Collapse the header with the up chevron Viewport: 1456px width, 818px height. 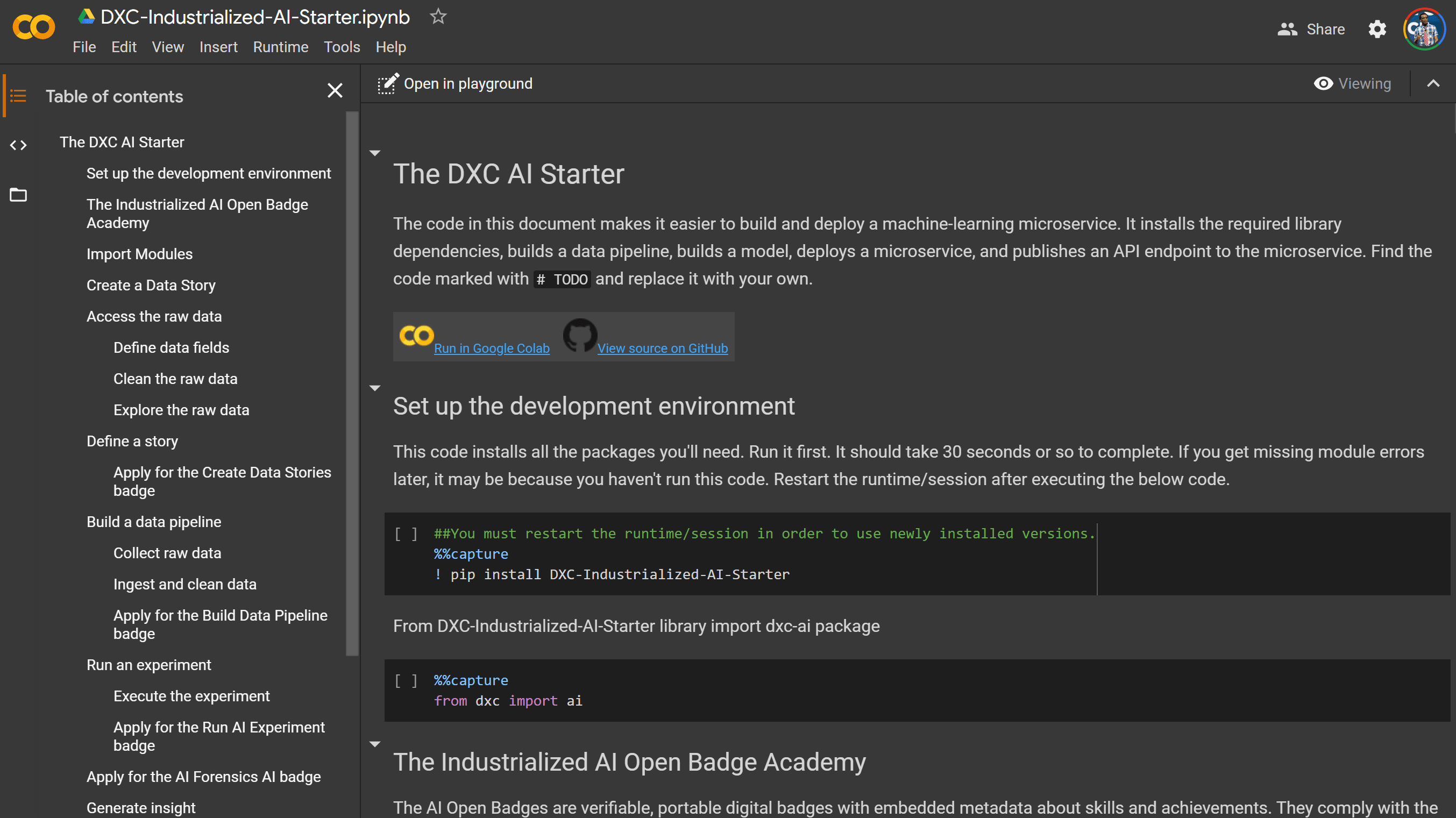point(1433,84)
